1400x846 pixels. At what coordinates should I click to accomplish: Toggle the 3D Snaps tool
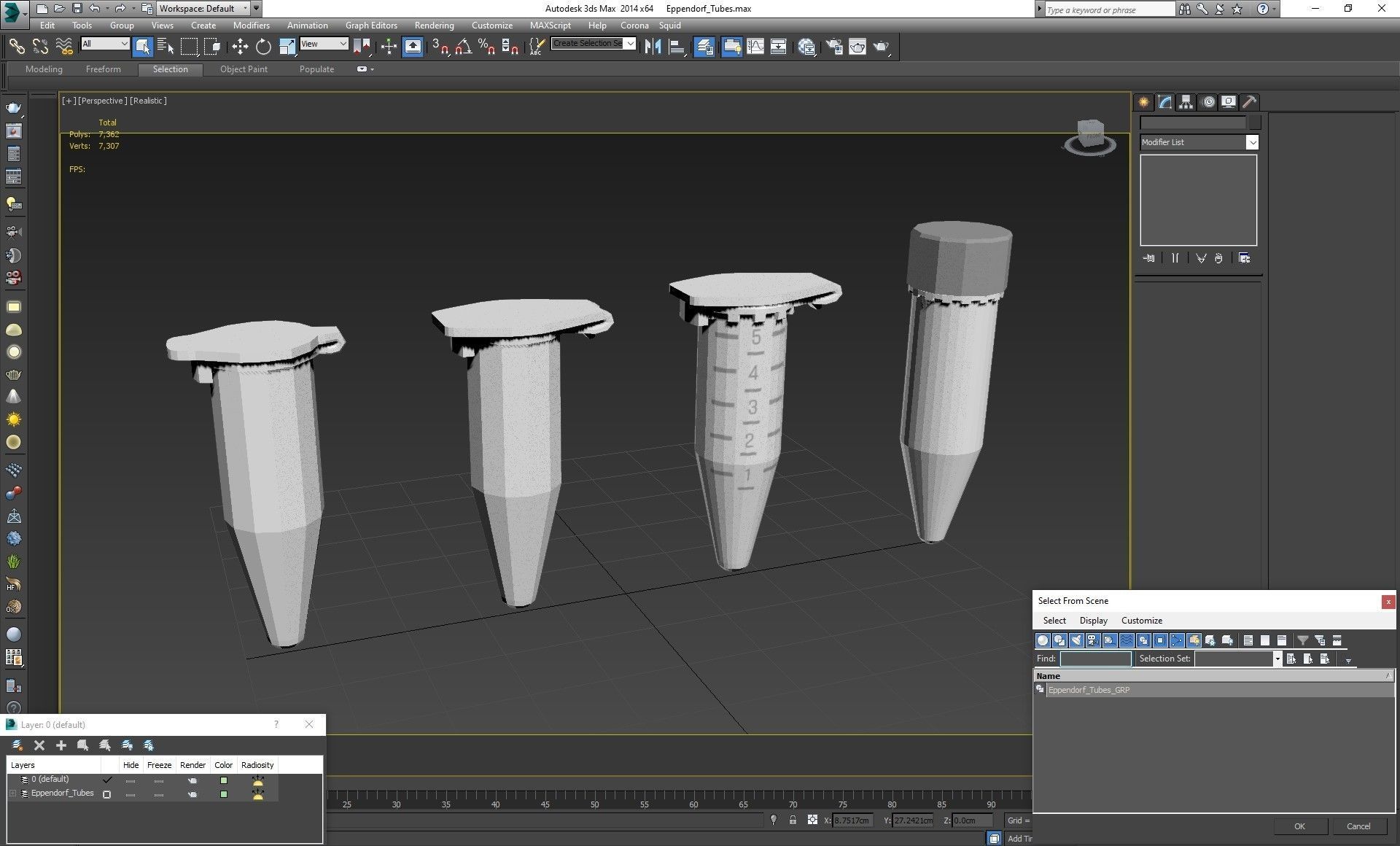click(x=440, y=47)
